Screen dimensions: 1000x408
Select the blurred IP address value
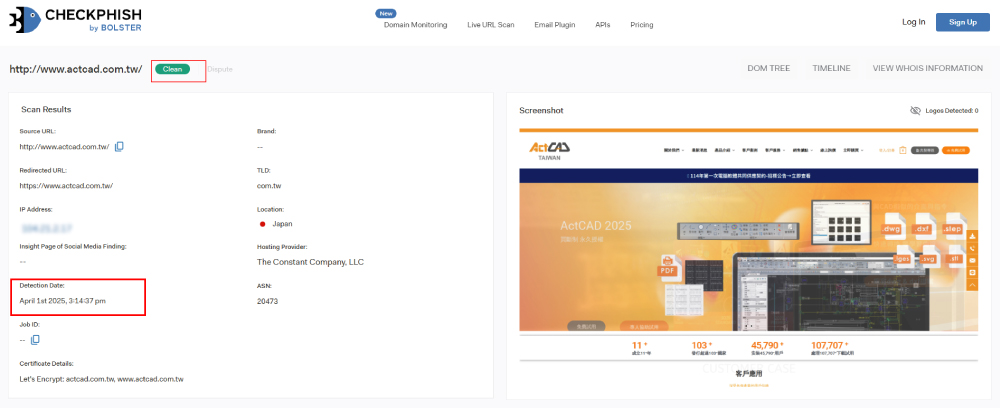tap(47, 227)
